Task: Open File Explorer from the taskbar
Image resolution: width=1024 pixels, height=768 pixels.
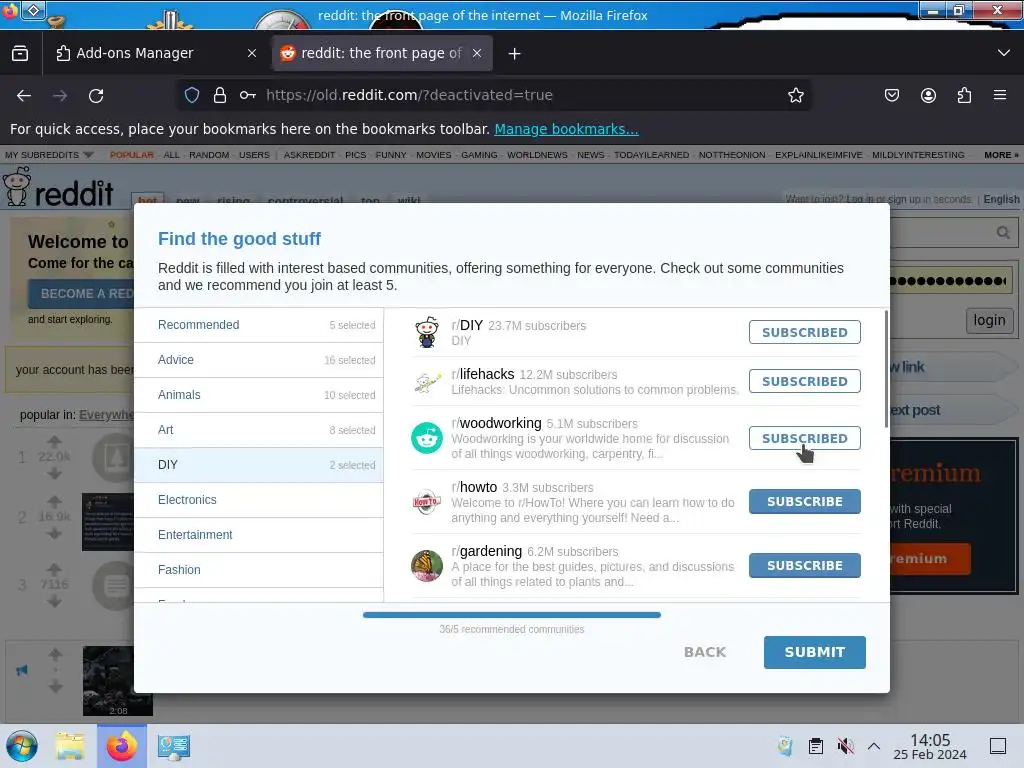Action: 69,746
